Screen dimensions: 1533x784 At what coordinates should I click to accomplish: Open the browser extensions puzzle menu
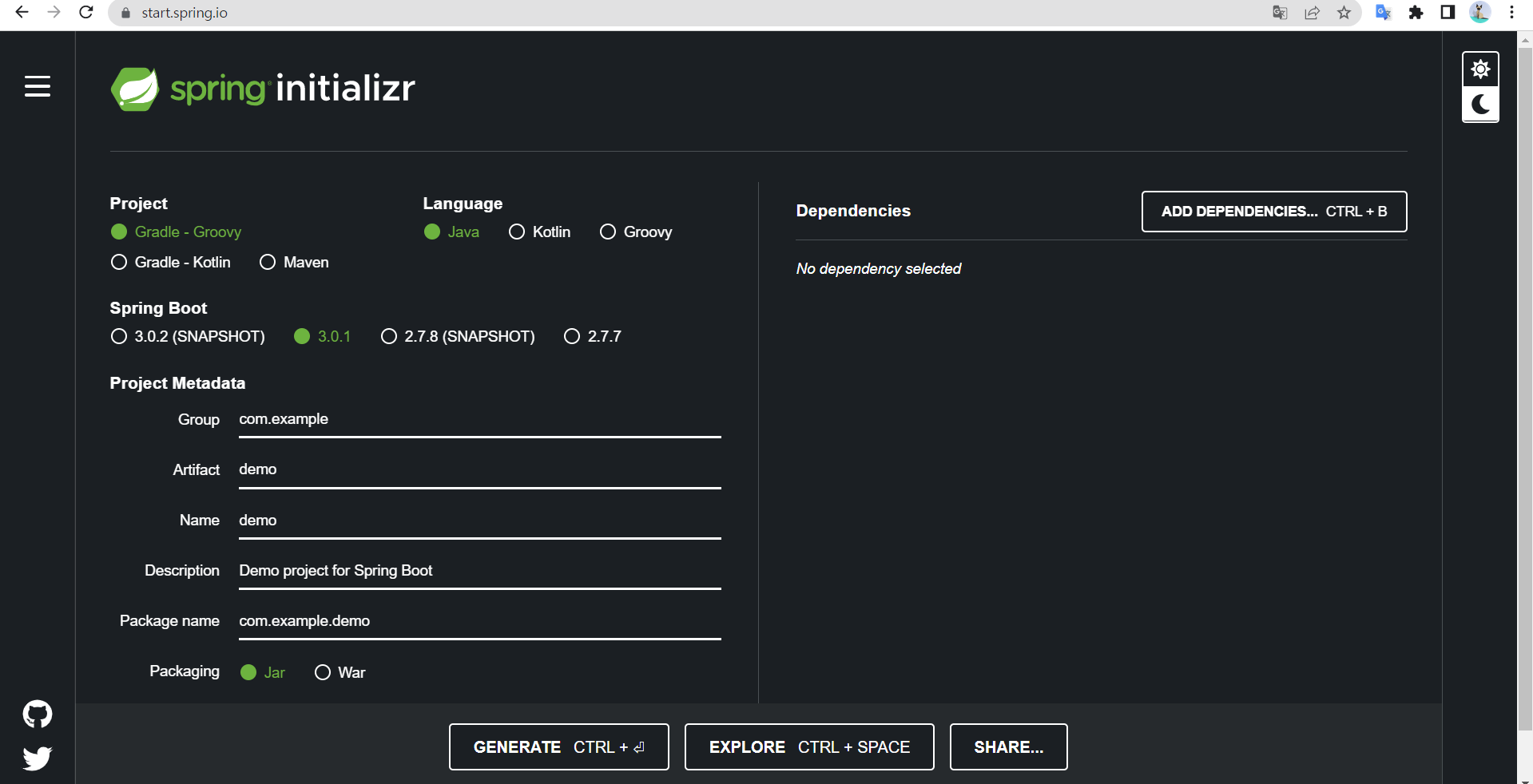[x=1416, y=13]
